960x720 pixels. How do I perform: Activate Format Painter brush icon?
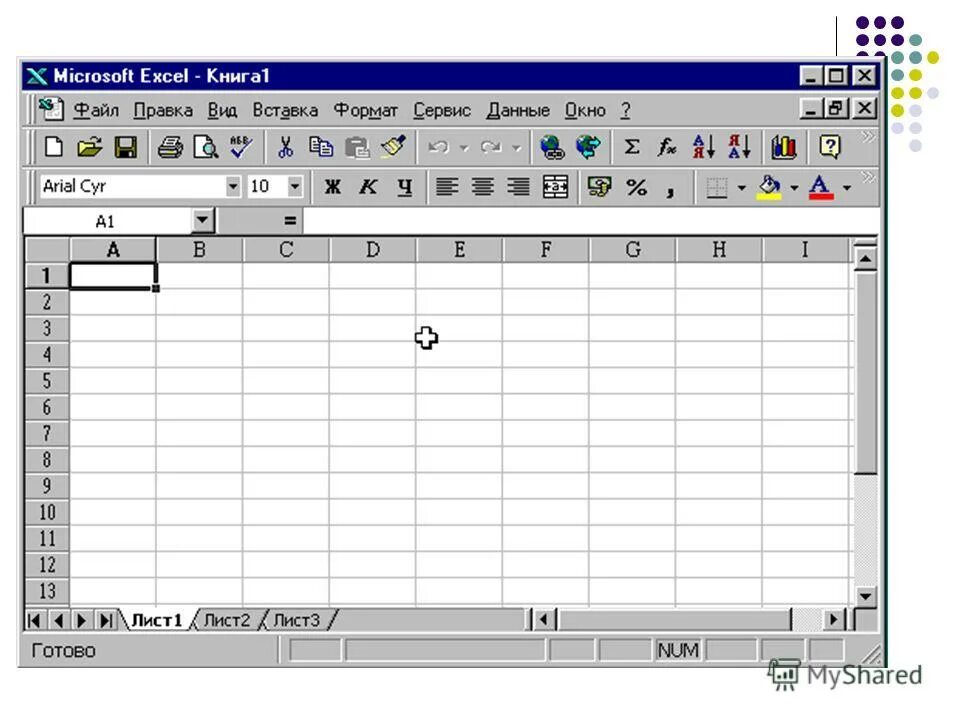coord(393,147)
